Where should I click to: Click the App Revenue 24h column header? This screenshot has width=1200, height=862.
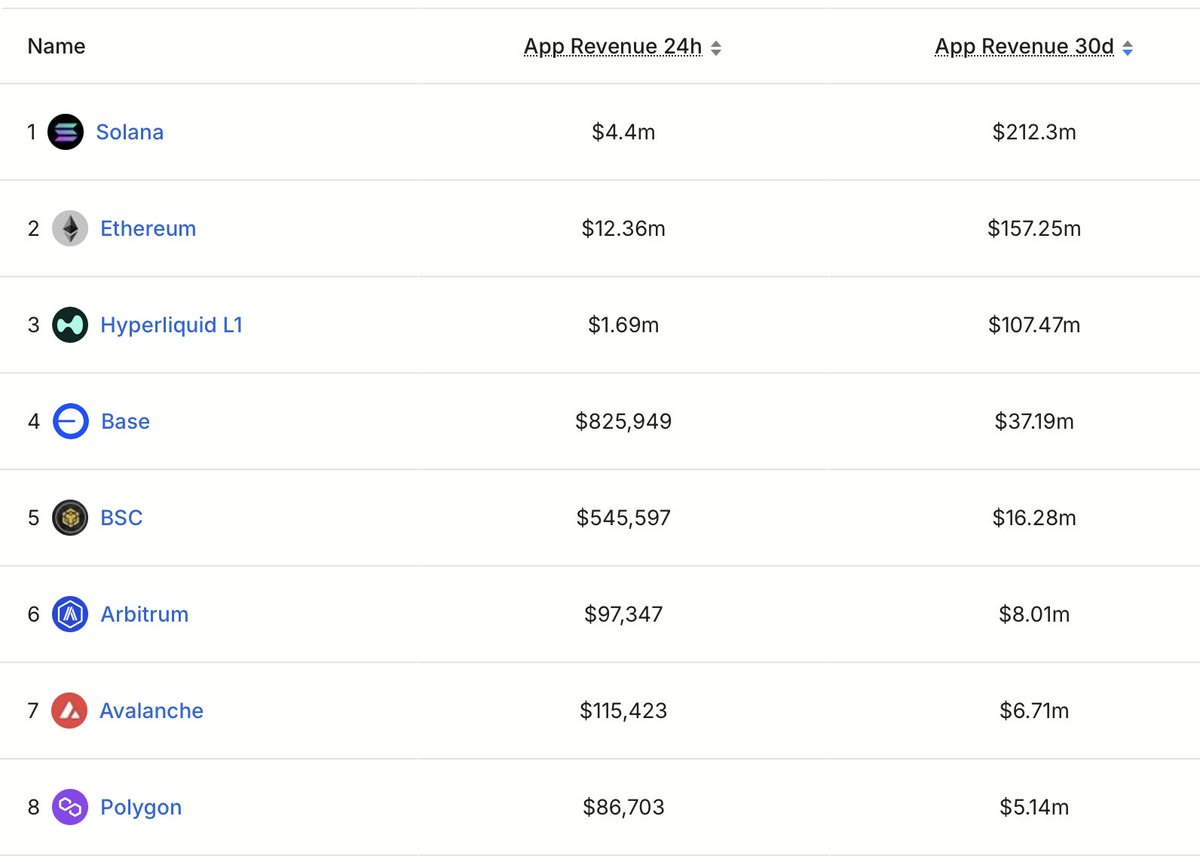613,47
